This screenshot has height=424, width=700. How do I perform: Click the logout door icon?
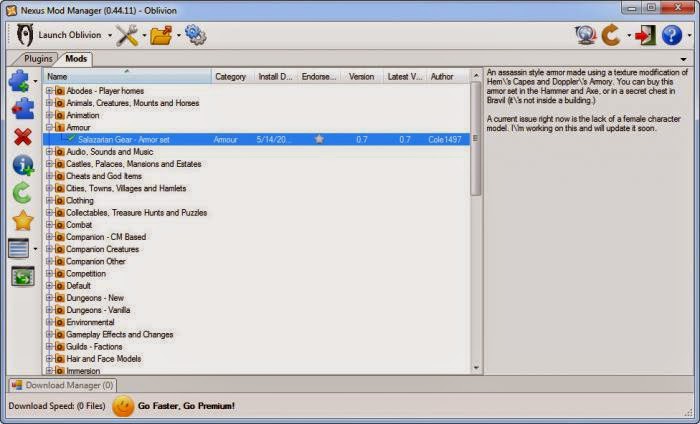coord(645,35)
